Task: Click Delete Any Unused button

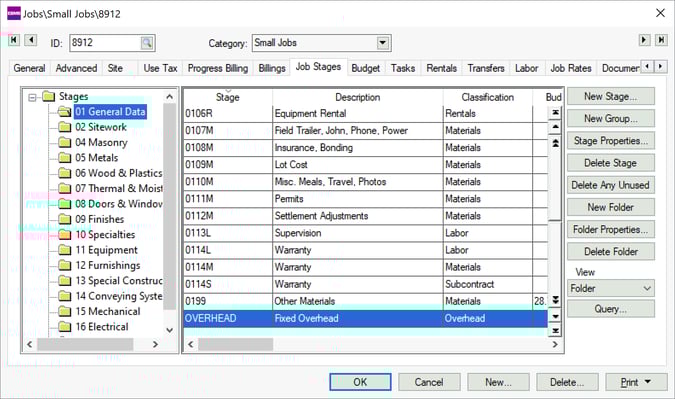Action: [x=610, y=185]
